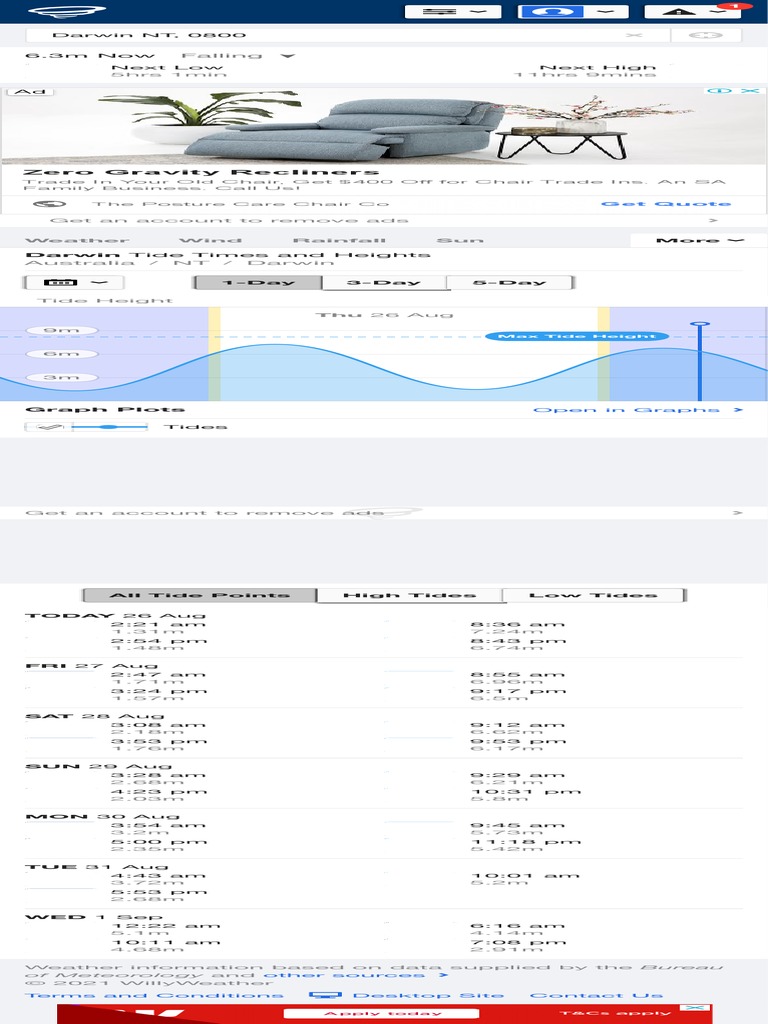Switch to the Wind tab
This screenshot has height=1024, width=768.
[210, 240]
